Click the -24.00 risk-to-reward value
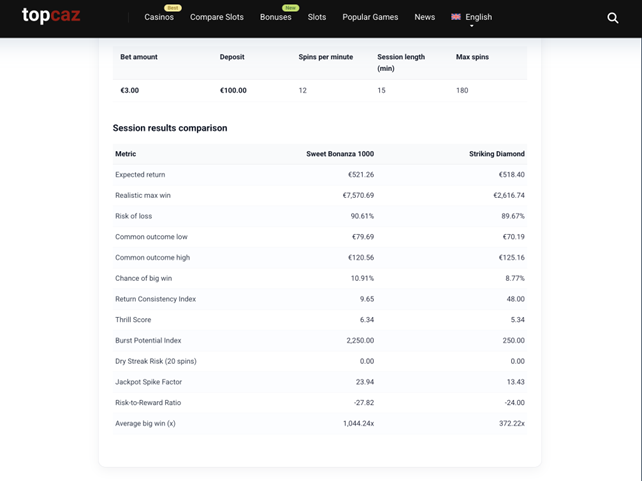 [x=514, y=403]
